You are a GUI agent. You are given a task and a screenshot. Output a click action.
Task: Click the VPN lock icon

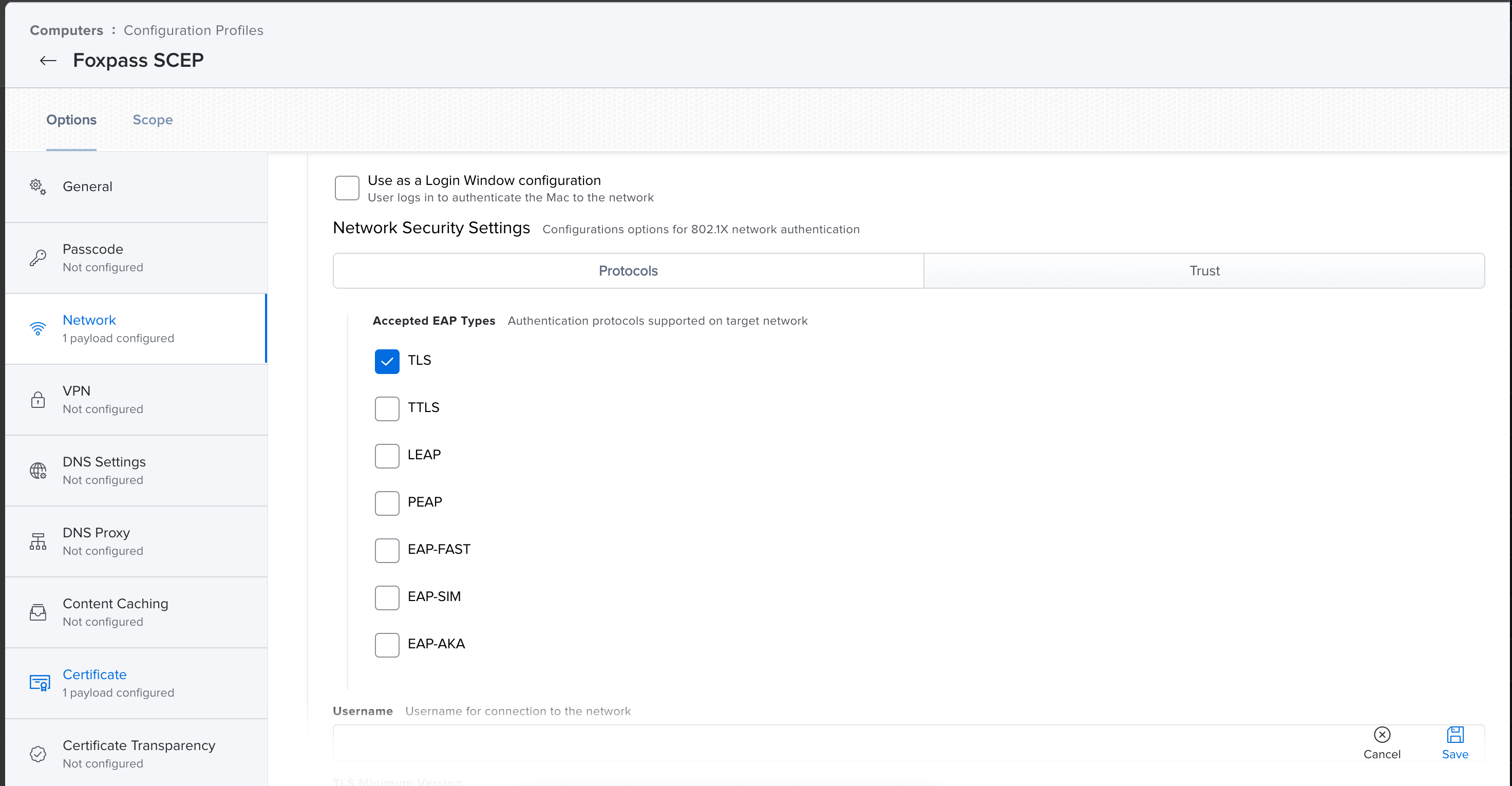pyautogui.click(x=38, y=400)
